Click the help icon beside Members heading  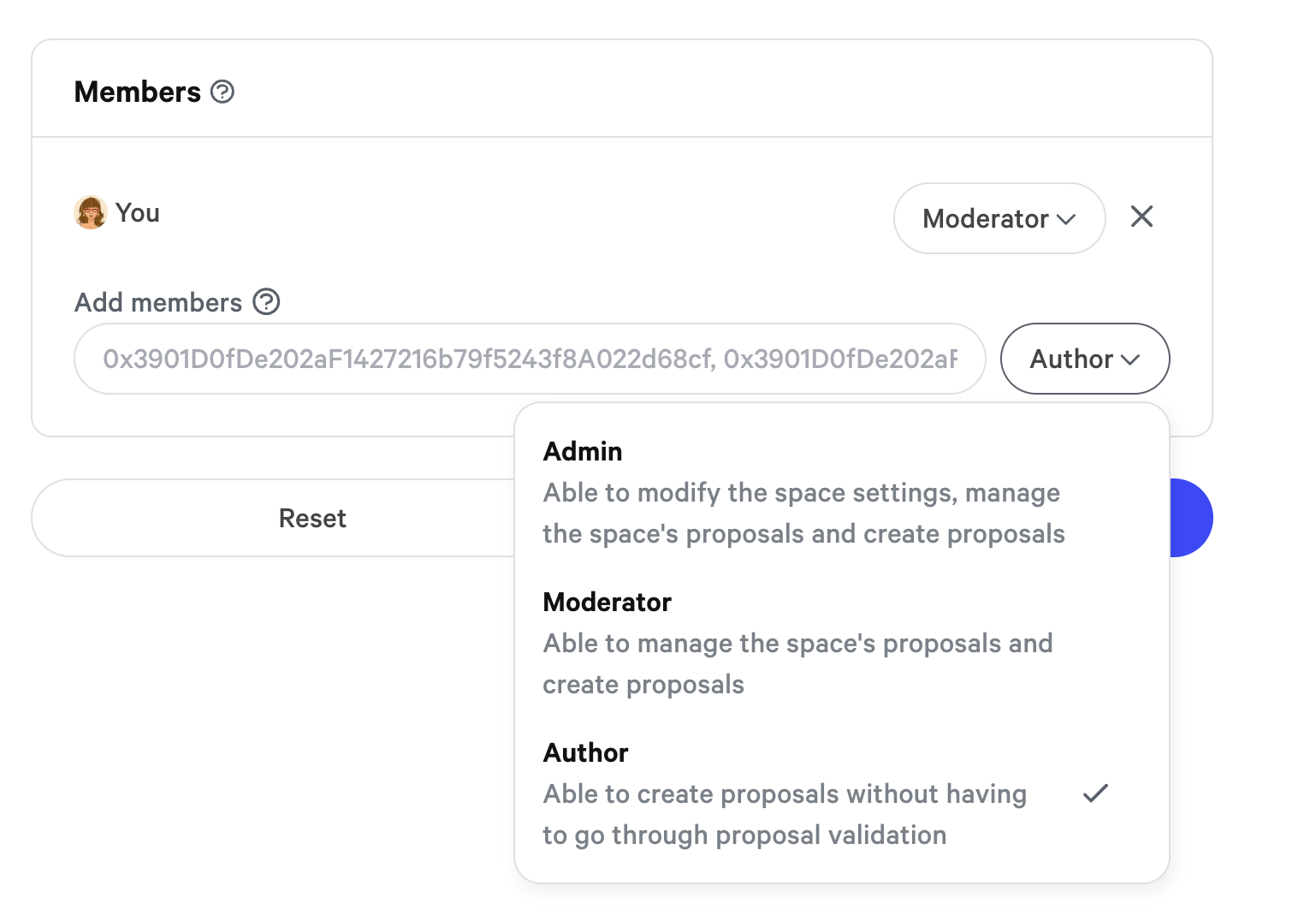222,92
